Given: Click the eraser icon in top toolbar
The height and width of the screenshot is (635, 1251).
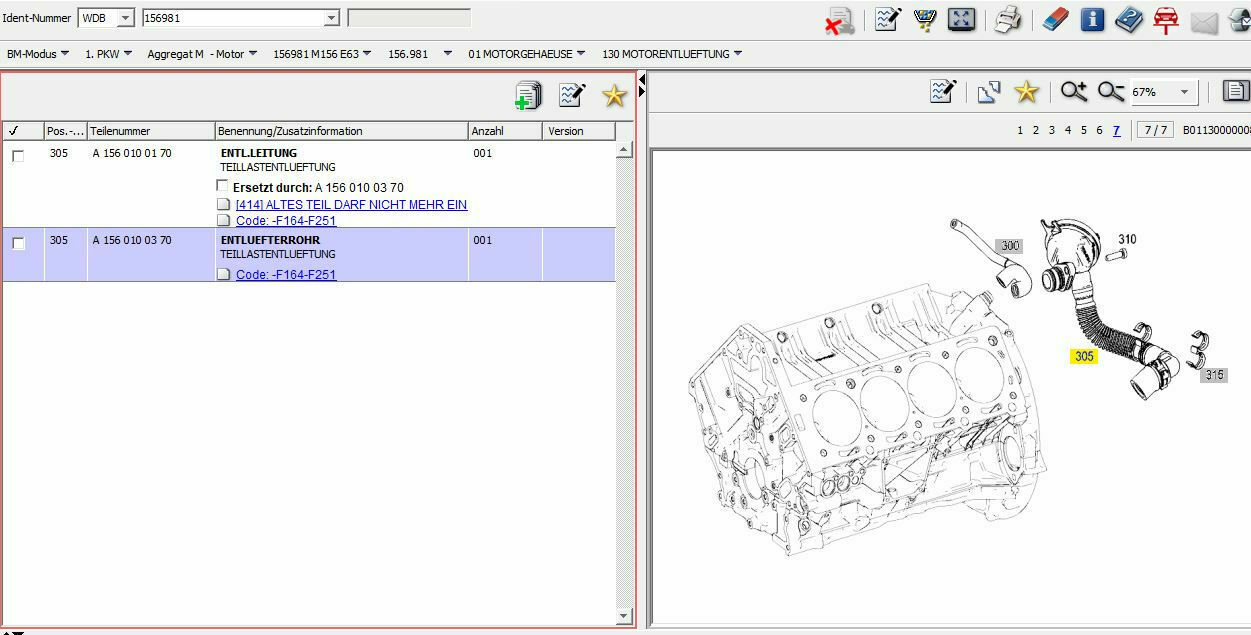Looking at the screenshot, I should click(x=1055, y=19).
